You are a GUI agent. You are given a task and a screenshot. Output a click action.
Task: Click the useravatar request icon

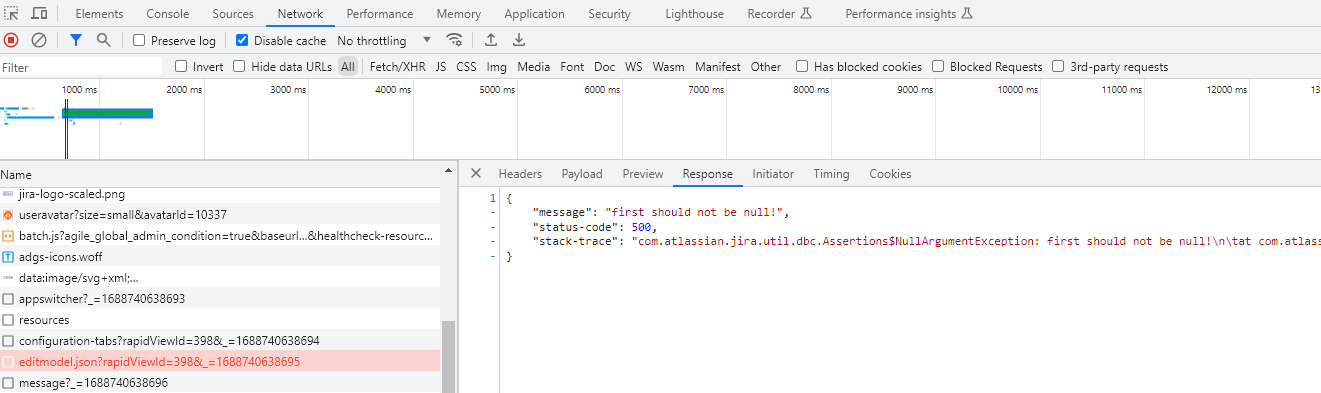coord(8,215)
